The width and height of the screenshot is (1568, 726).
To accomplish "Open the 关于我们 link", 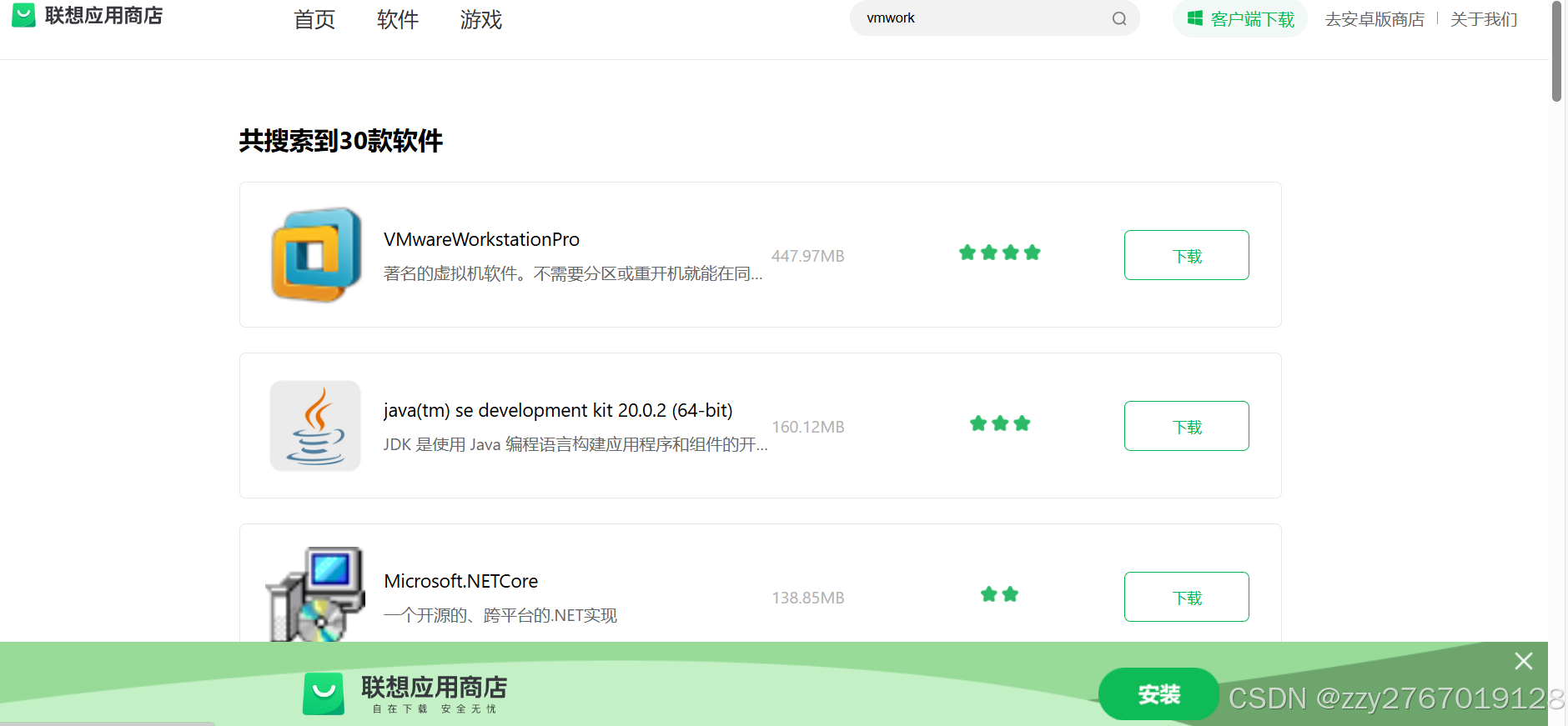I will click(1484, 19).
